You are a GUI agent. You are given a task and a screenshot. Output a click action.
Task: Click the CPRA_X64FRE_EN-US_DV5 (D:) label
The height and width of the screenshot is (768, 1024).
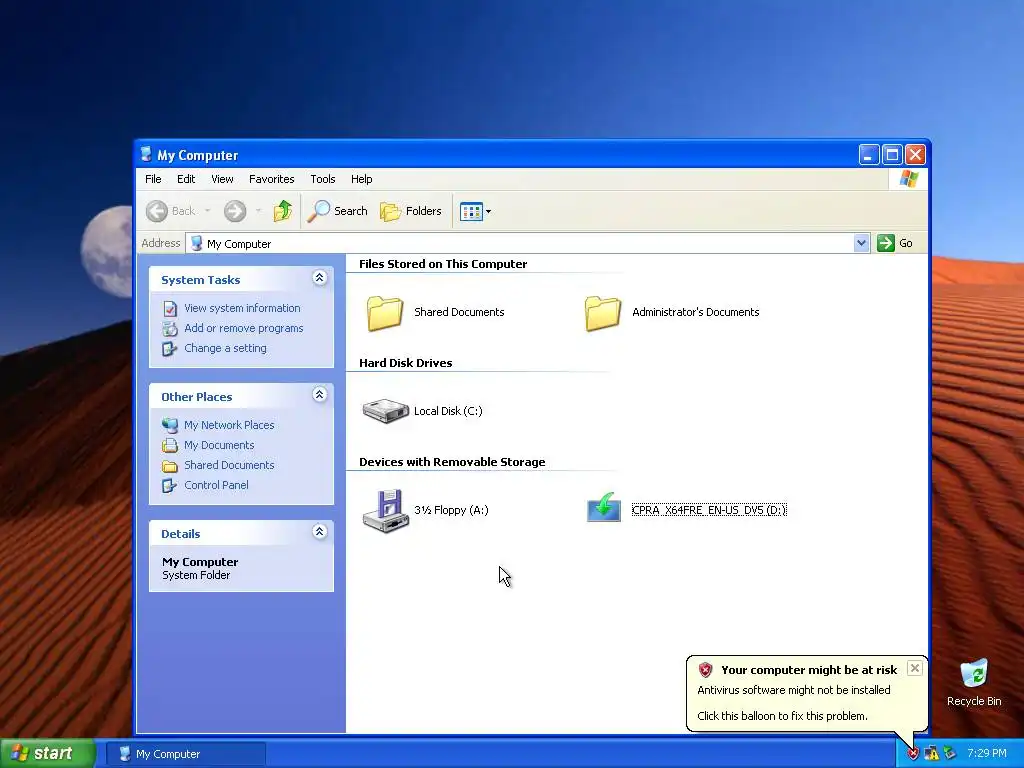[709, 510]
